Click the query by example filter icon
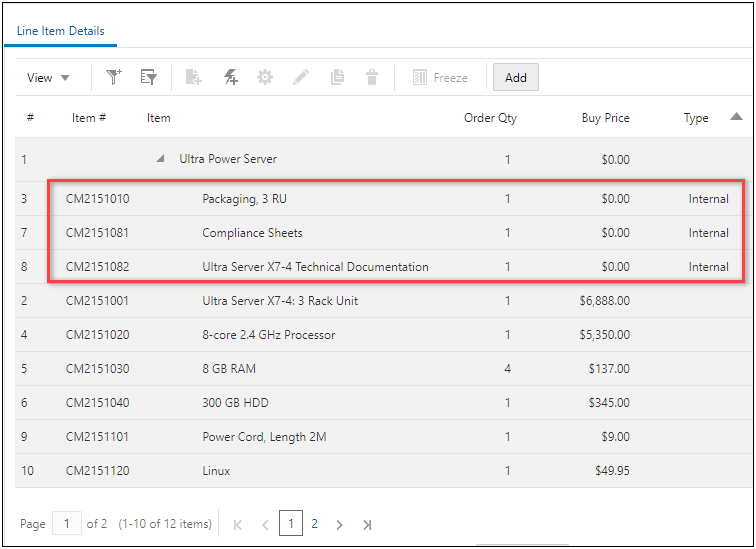 tap(149, 78)
